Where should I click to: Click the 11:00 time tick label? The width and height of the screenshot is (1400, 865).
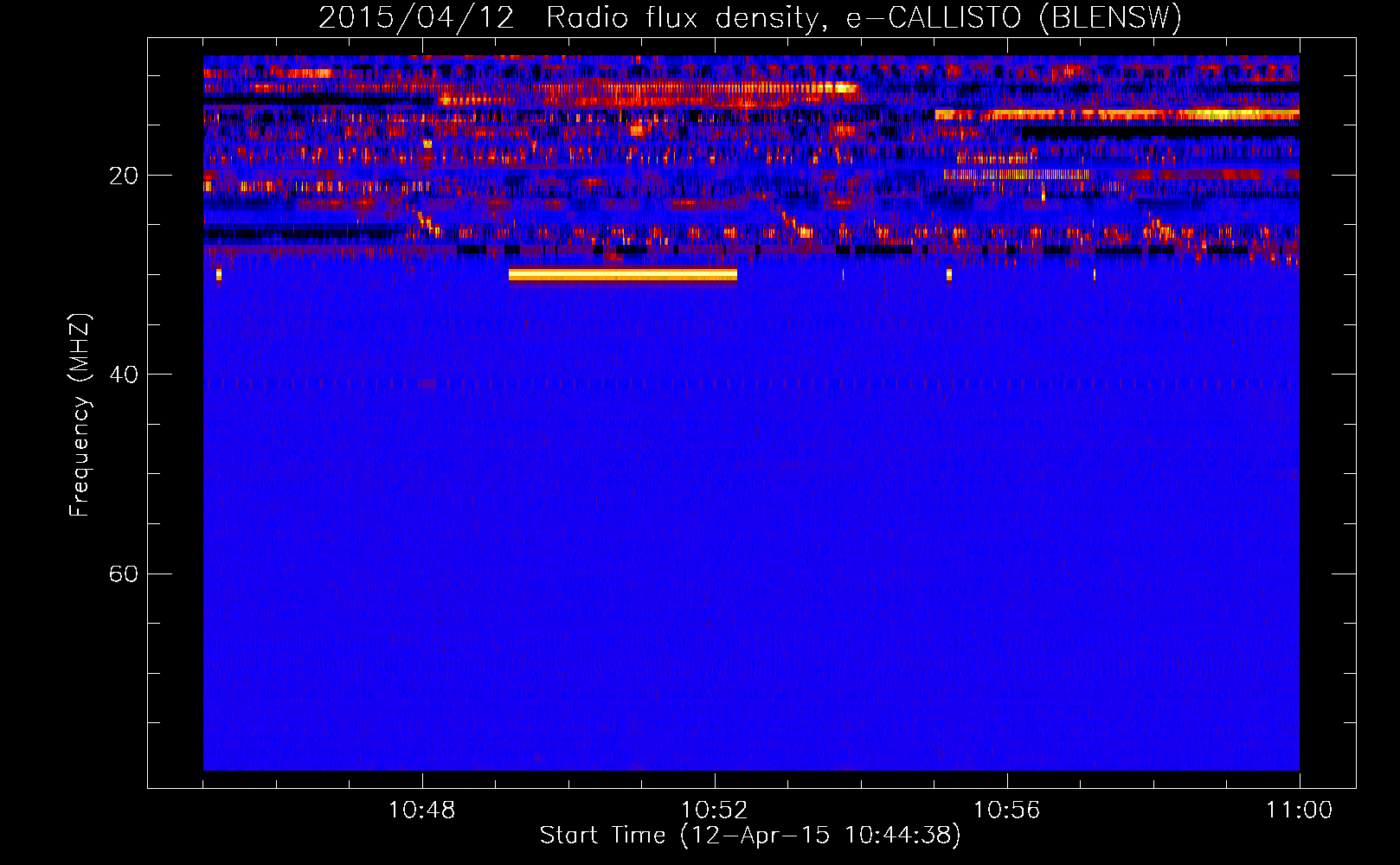click(1299, 811)
